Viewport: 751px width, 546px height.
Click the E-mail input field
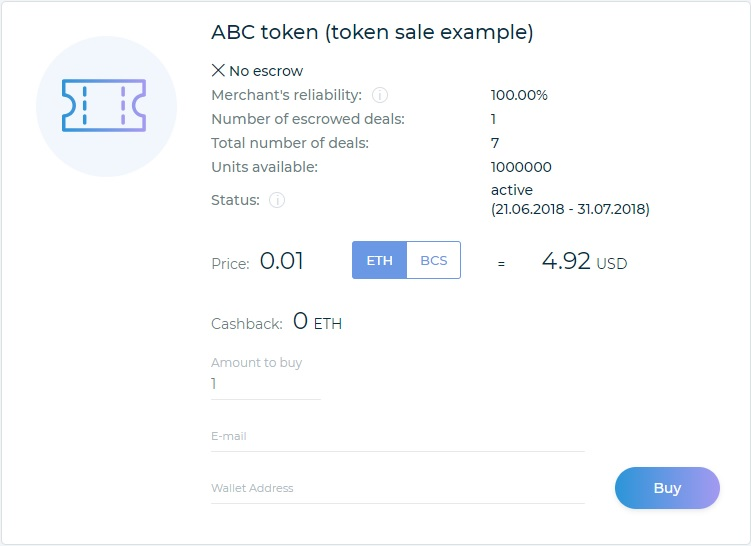click(397, 437)
